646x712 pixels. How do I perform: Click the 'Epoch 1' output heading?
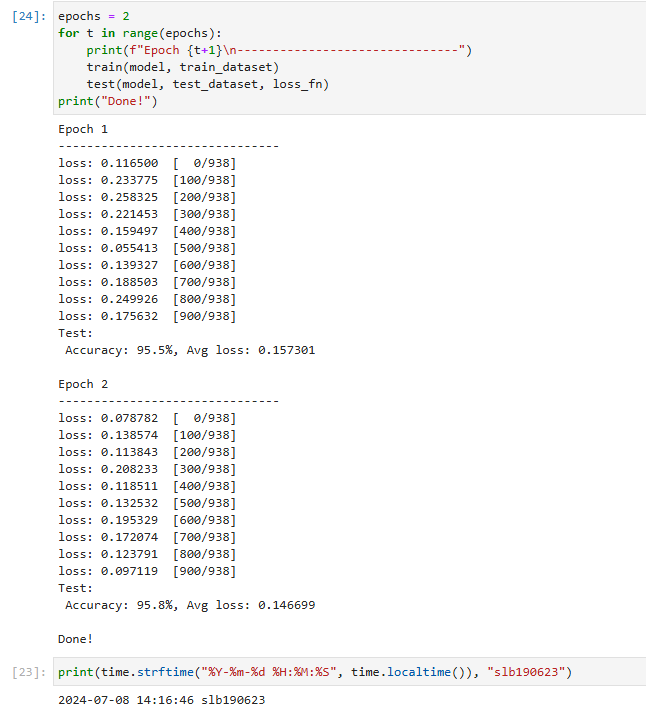[x=83, y=129]
